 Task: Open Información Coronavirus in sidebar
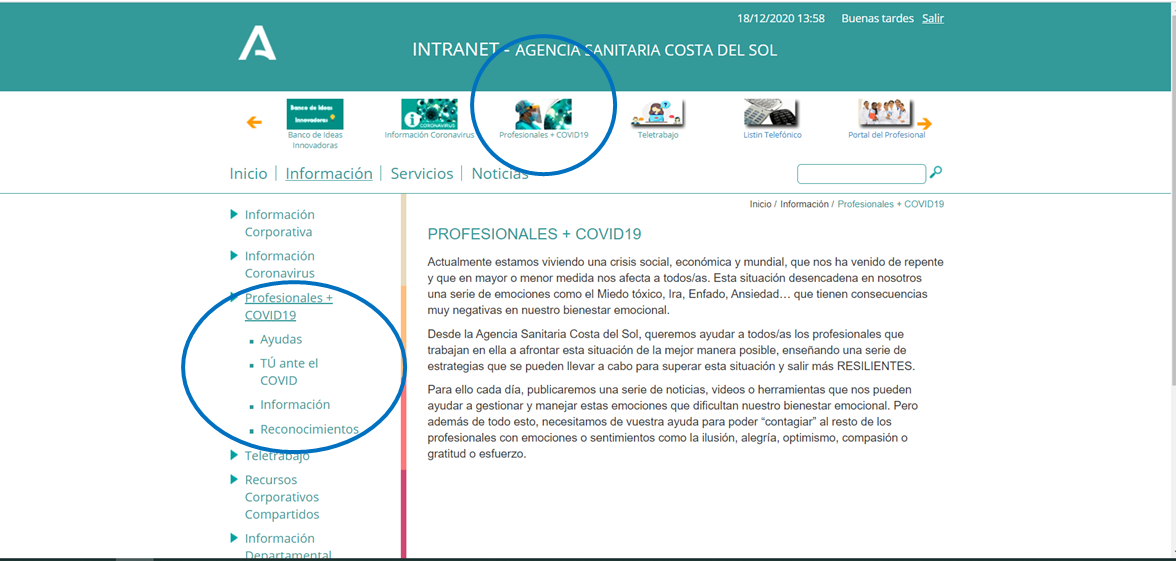pyautogui.click(x=280, y=265)
